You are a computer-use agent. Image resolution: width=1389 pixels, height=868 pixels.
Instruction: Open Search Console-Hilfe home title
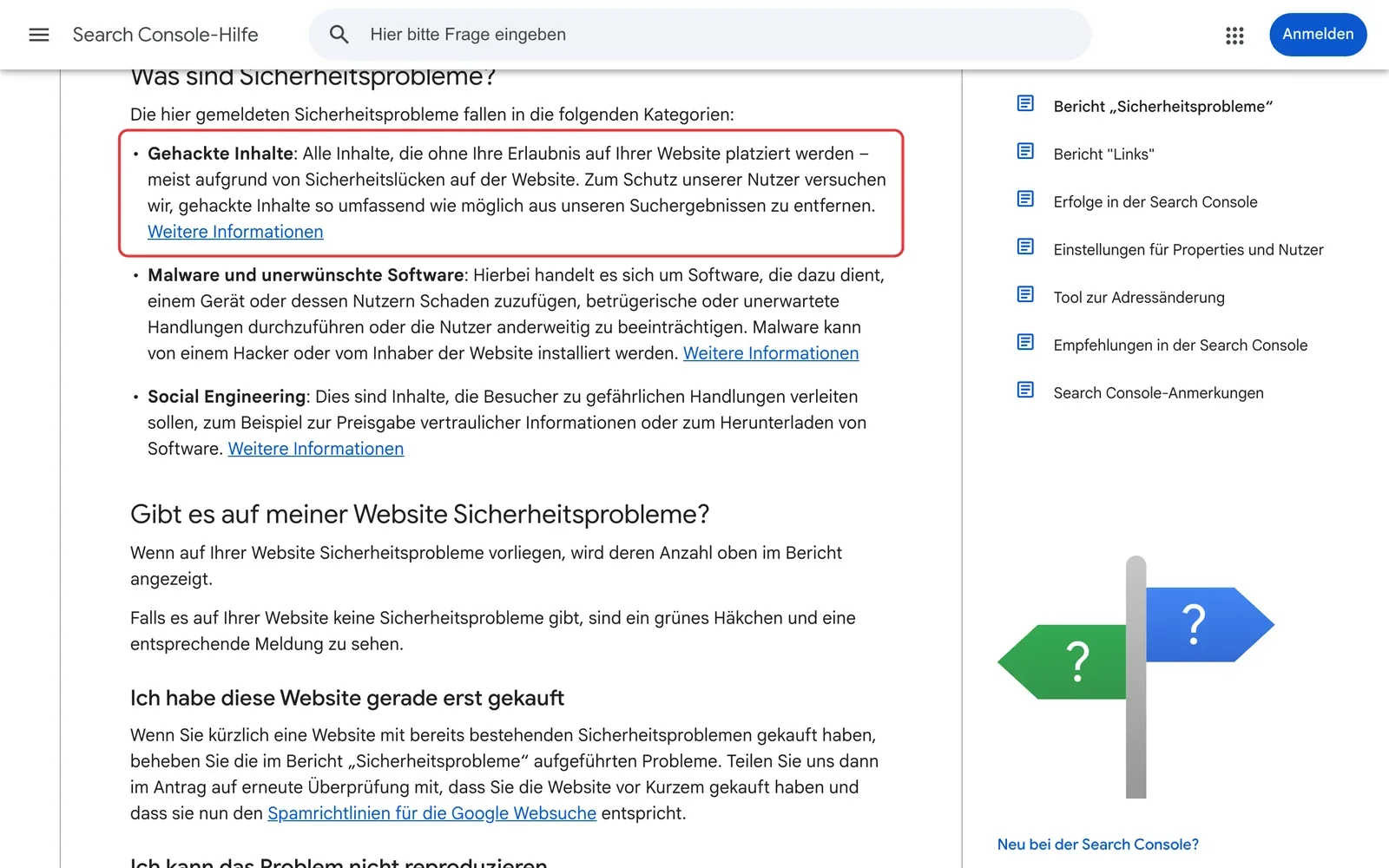click(x=166, y=35)
